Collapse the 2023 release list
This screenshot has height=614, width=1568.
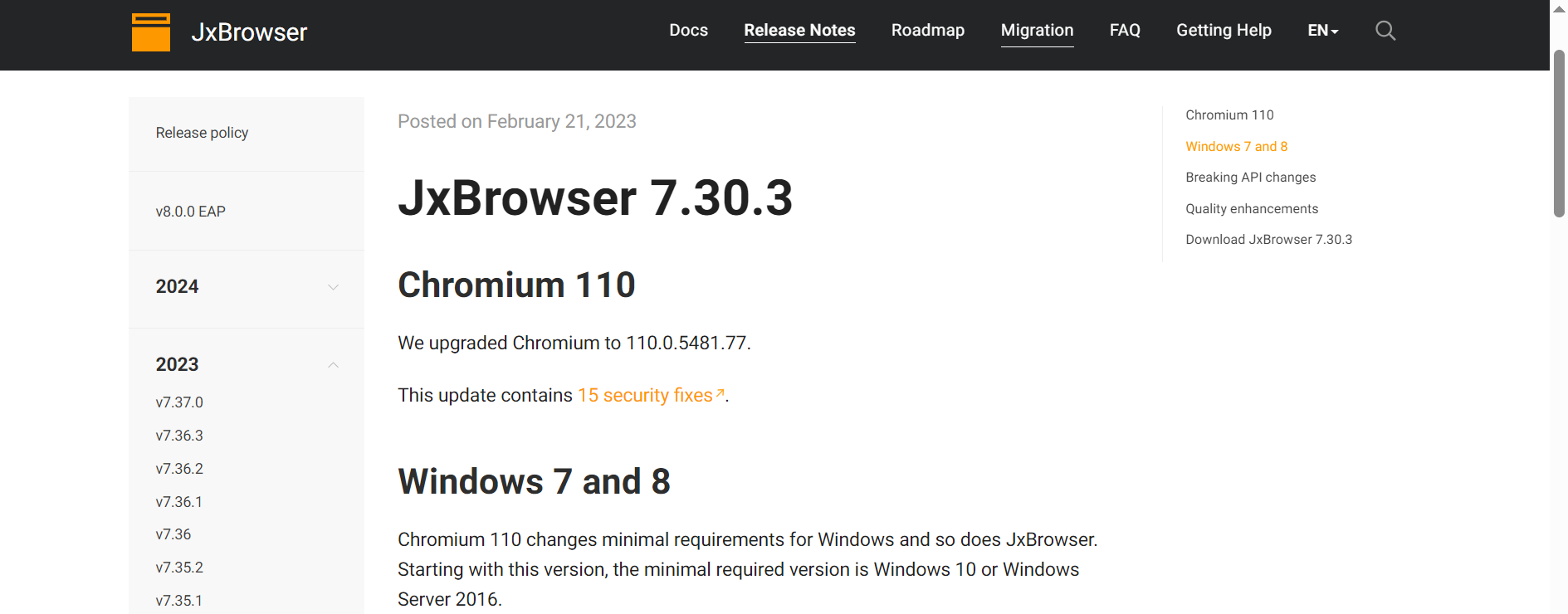tap(333, 365)
